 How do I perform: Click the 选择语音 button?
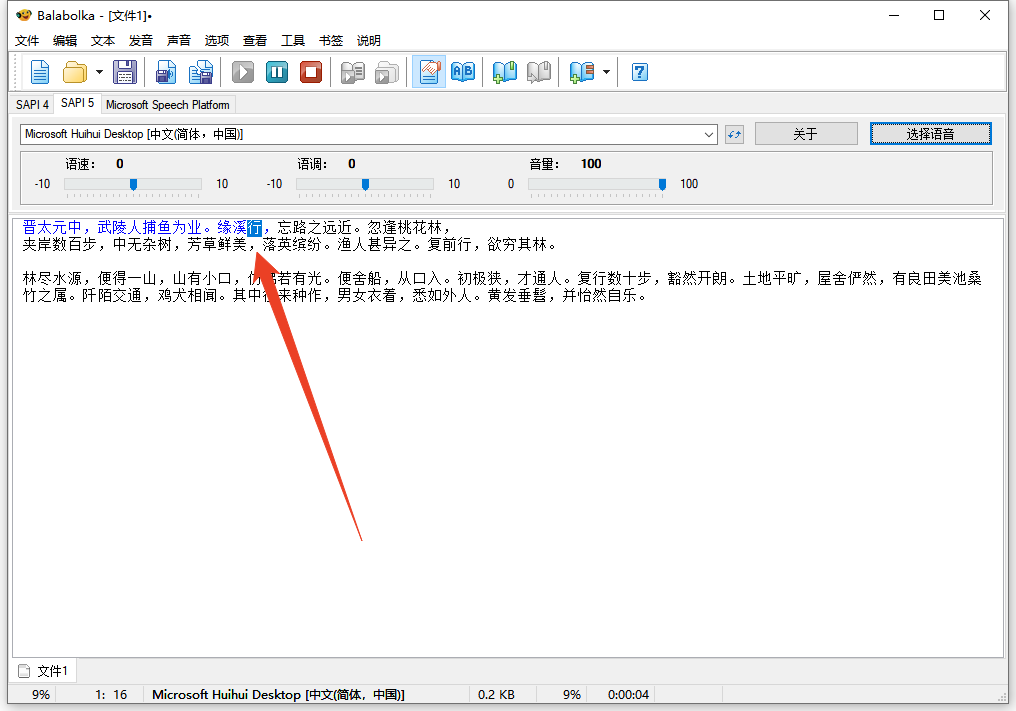click(x=930, y=134)
